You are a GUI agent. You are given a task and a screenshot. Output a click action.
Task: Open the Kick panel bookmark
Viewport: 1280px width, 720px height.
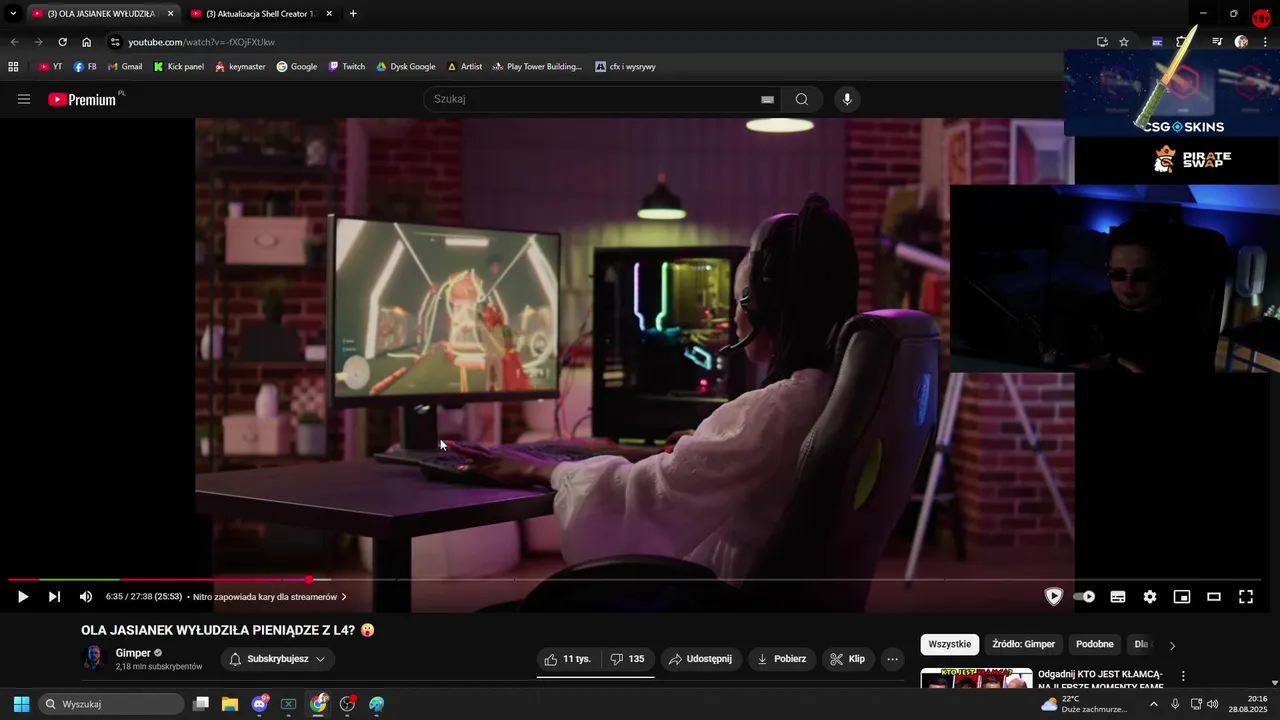pyautogui.click(x=178, y=67)
